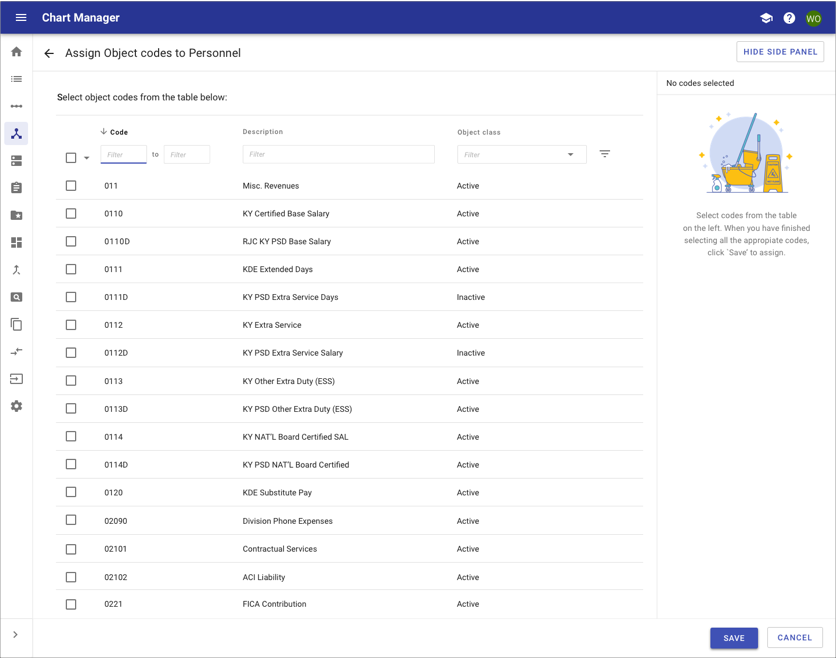This screenshot has width=836, height=658.
Task: Check the ACI Liability checkbox
Action: click(x=71, y=577)
